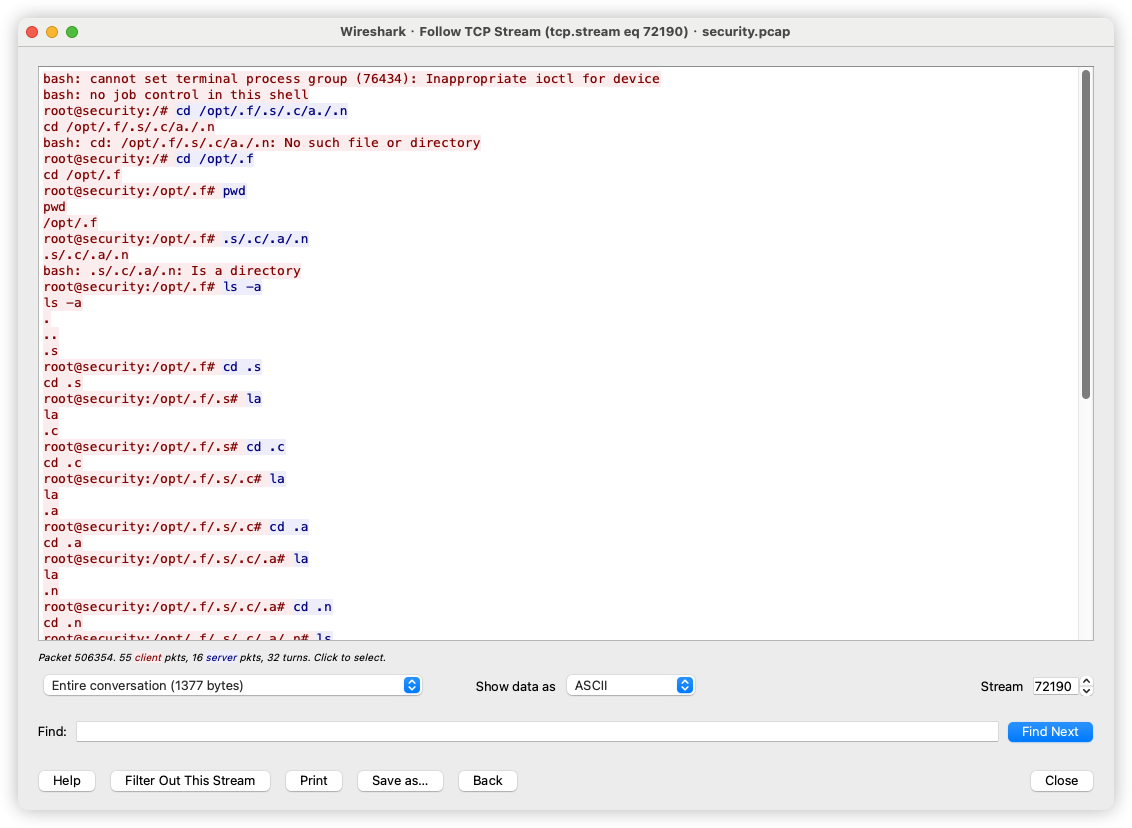The width and height of the screenshot is (1132, 828).
Task: Click the Help button
Action: pos(66,780)
